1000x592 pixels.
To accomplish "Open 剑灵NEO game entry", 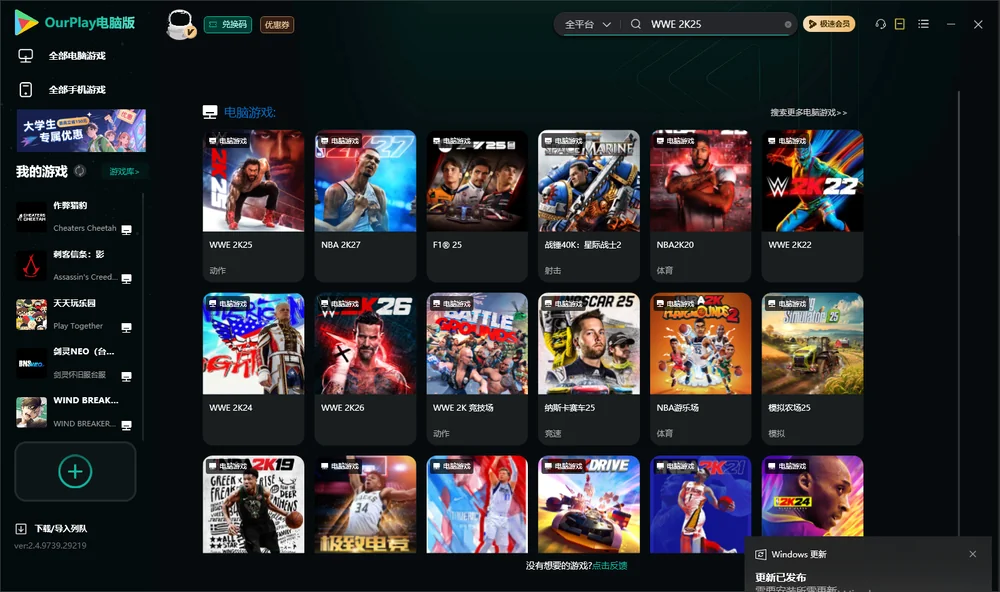I will (74, 363).
